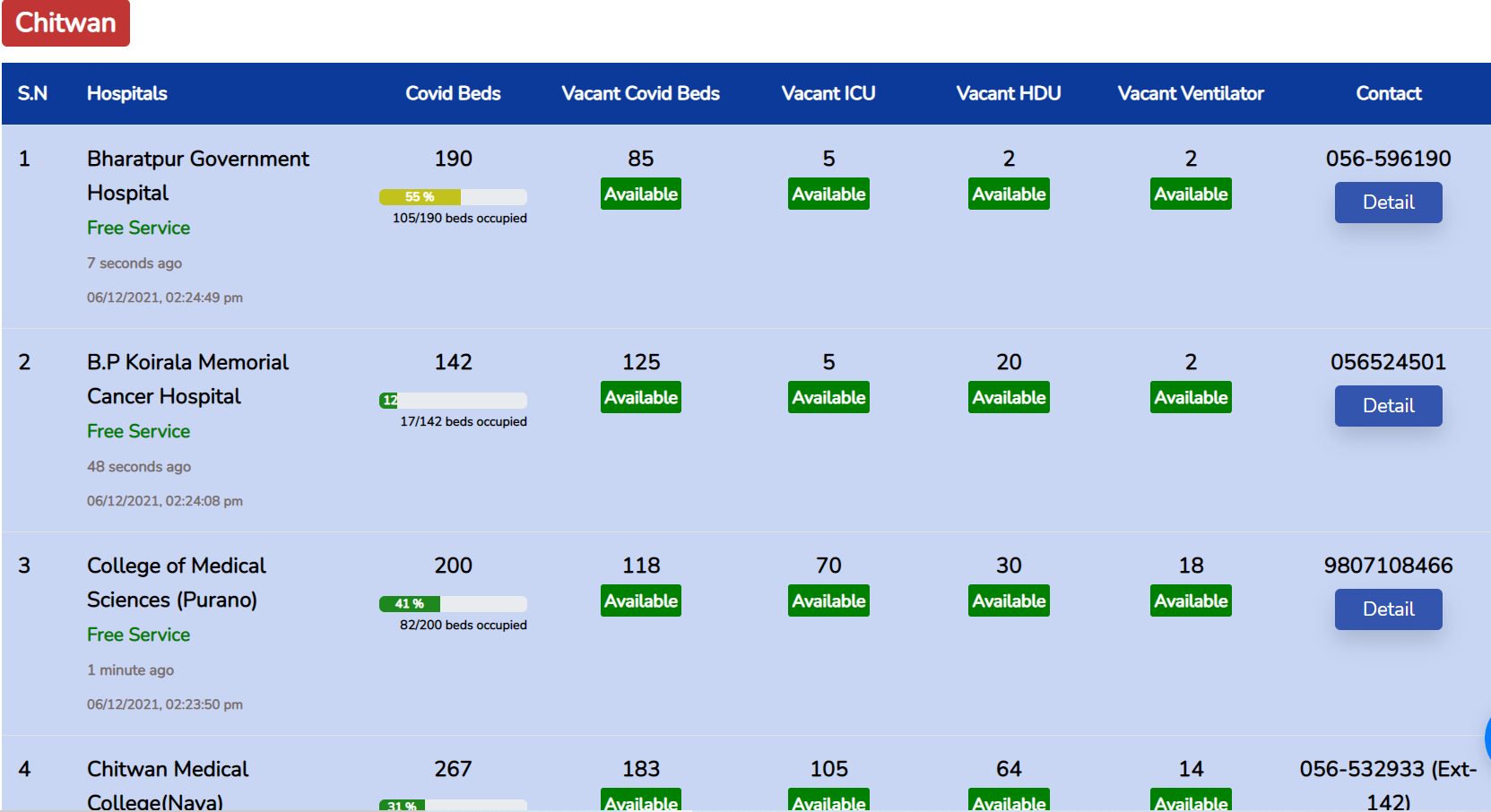Click the Vacant ICU column header

[828, 93]
